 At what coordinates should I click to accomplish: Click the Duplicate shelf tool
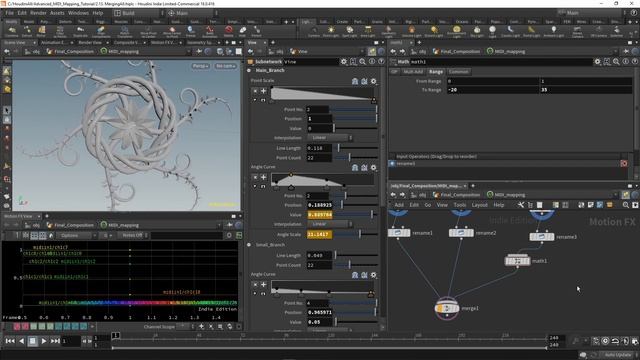tap(80, 32)
